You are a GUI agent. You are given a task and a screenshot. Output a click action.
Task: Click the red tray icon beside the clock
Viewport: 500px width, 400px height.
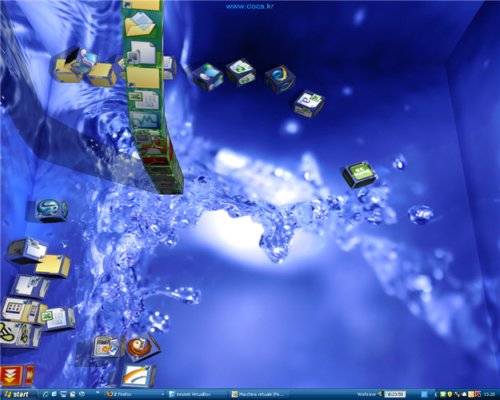[x=478, y=394]
